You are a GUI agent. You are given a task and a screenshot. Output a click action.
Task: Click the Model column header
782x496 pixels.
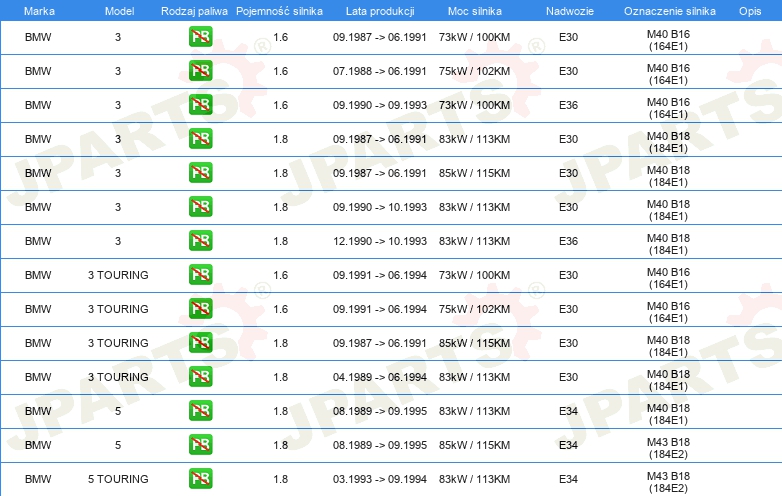119,11
